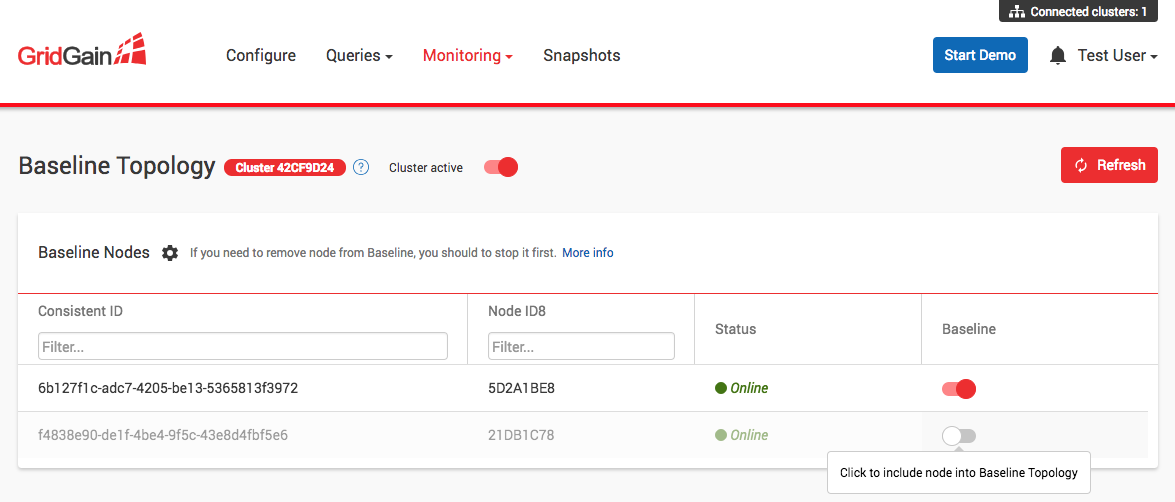This screenshot has width=1175, height=502.
Task: Click the Cluster 42CF9D24 badge
Action: [x=285, y=167]
